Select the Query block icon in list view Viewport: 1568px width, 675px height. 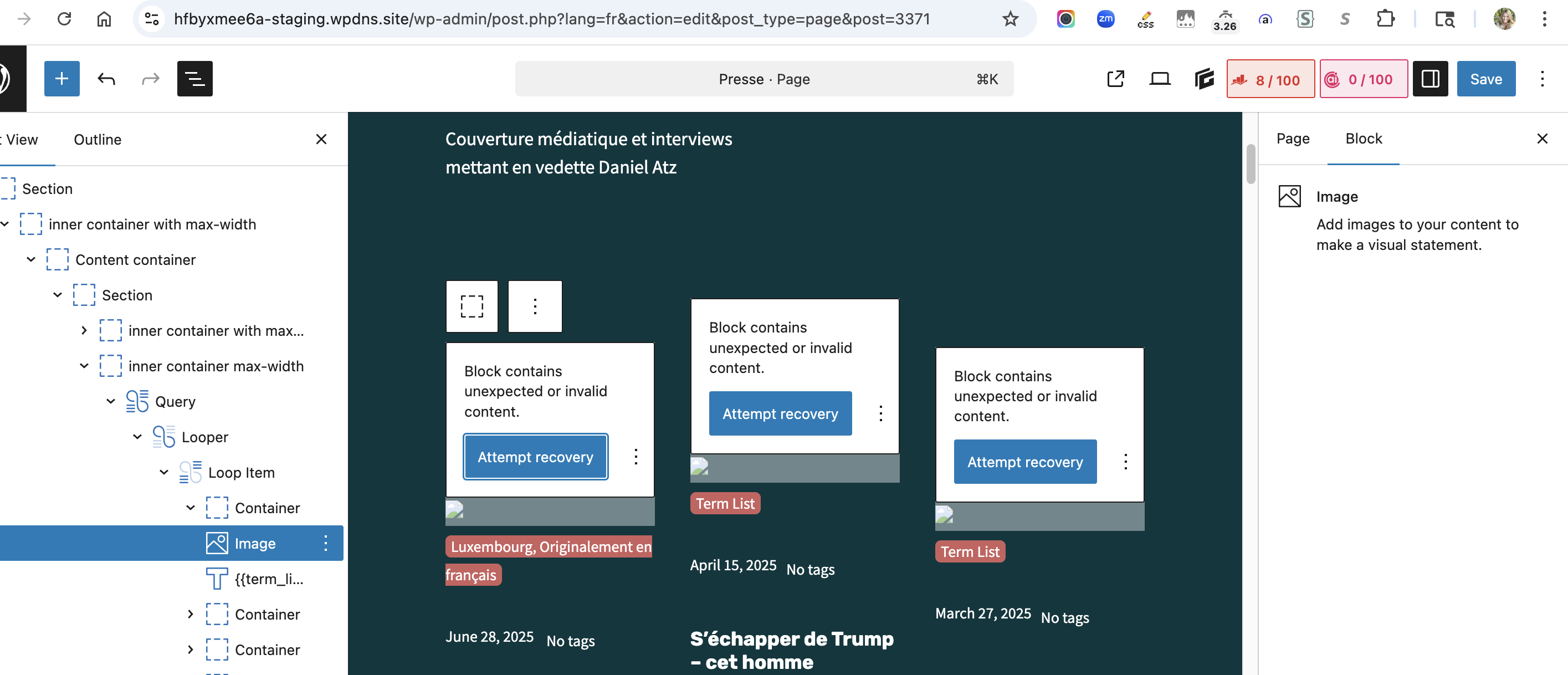pos(137,401)
